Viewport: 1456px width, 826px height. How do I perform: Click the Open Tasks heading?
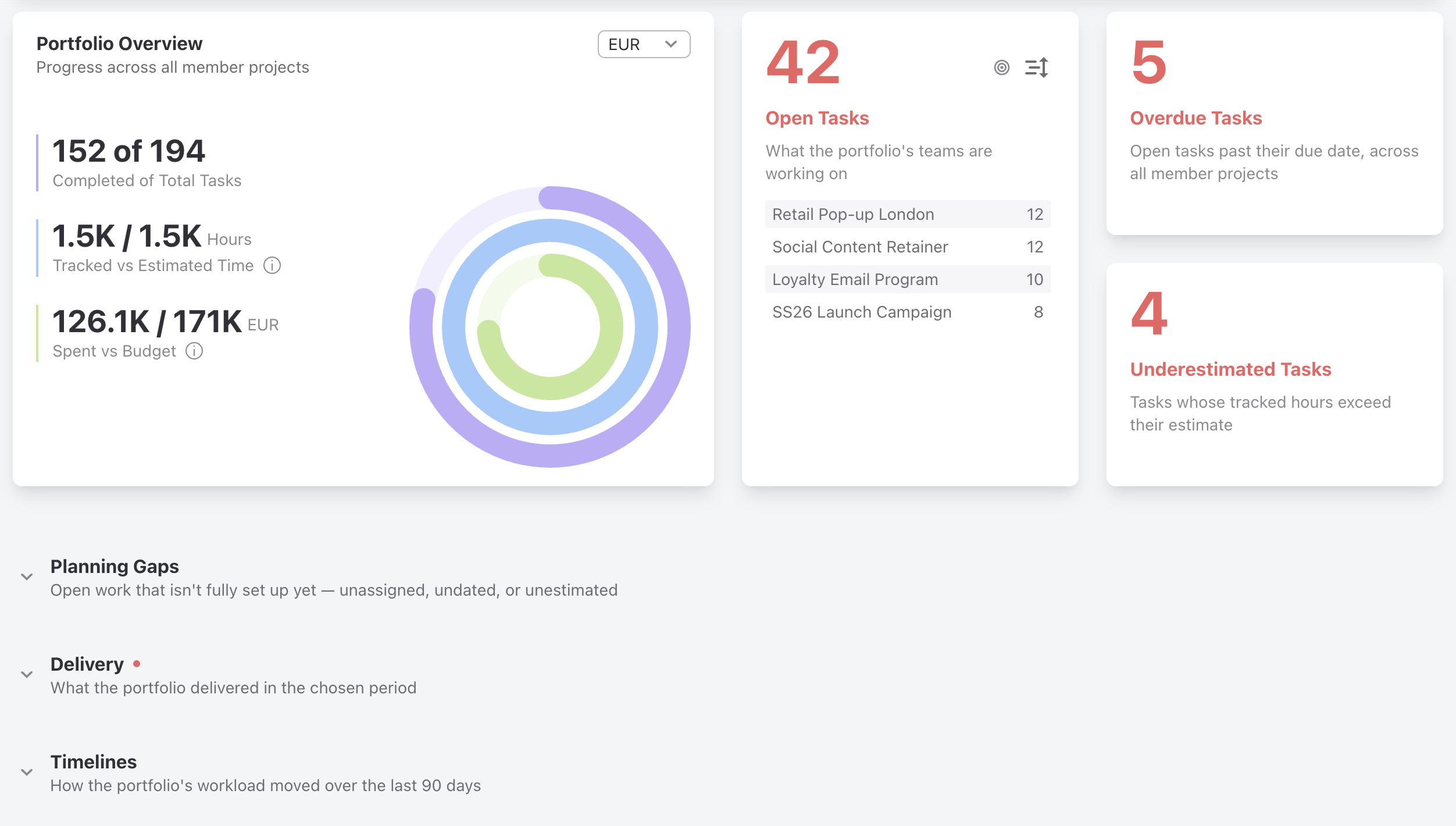pos(817,118)
